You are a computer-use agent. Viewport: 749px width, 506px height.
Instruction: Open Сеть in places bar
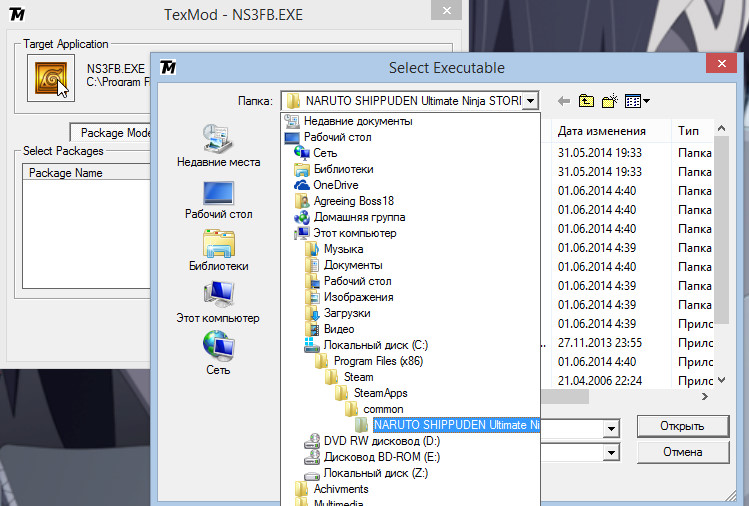(x=218, y=354)
